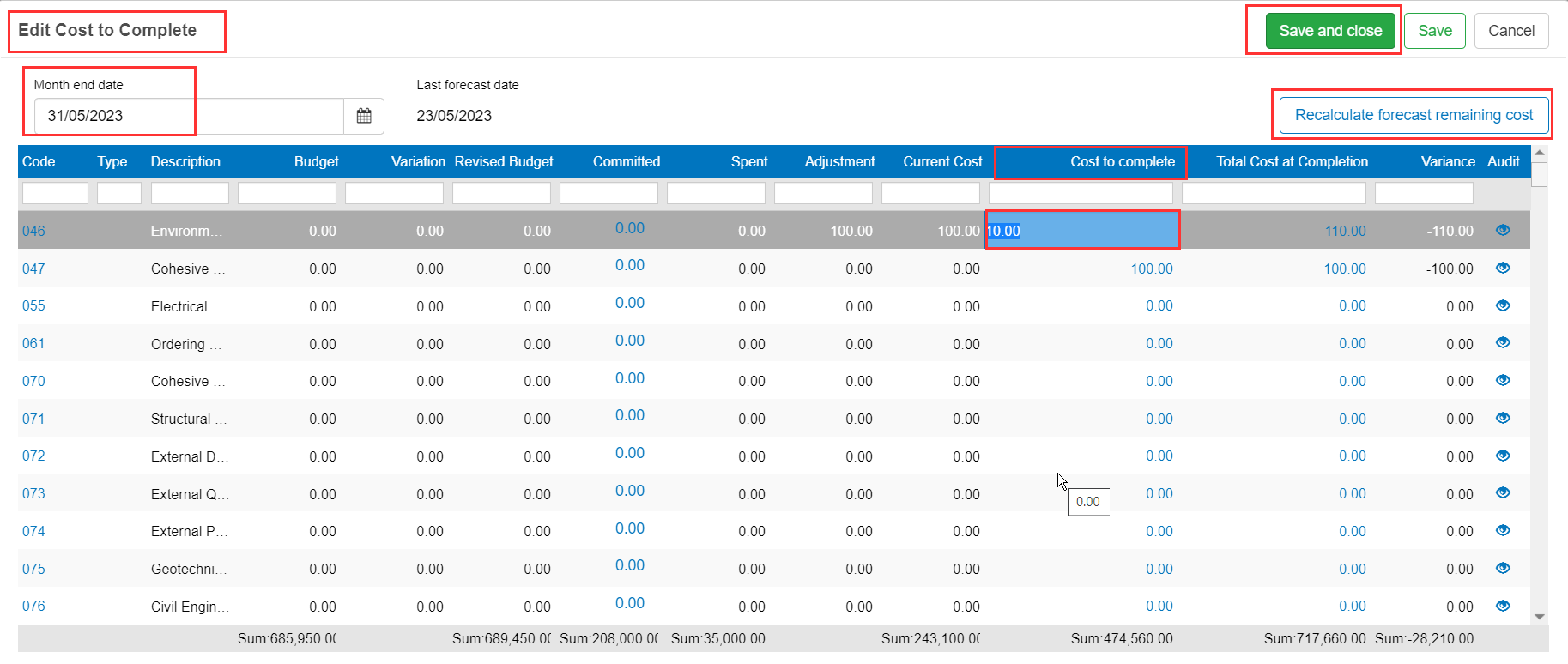Viewport: 1568px width, 664px height.
Task: View audit for code 047
Action: pos(1503,268)
